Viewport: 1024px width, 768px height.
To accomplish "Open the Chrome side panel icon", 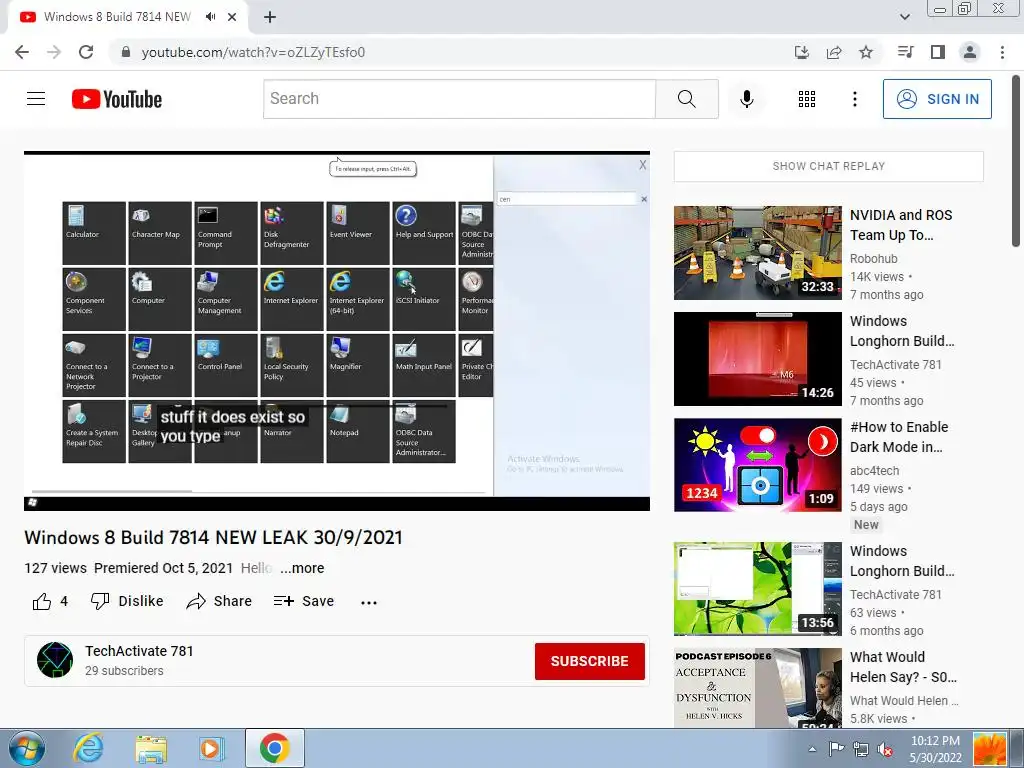I will [x=938, y=52].
